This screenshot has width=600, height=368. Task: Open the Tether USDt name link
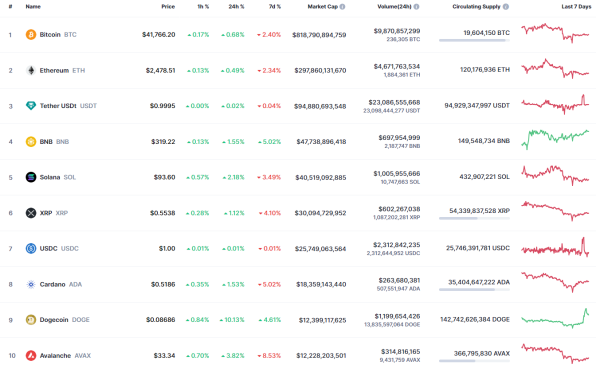pos(68,106)
